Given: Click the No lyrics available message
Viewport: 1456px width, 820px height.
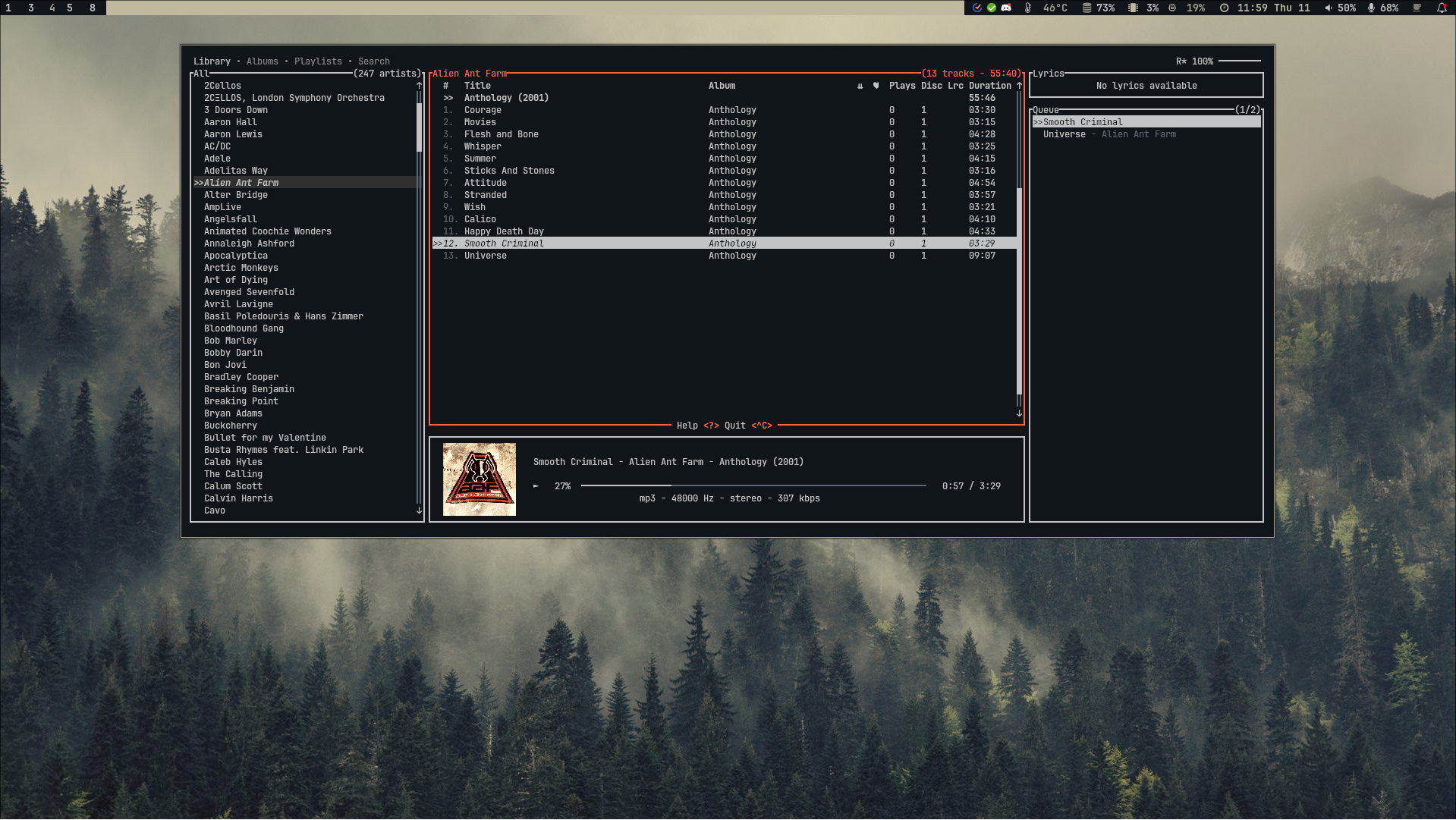Looking at the screenshot, I should pyautogui.click(x=1146, y=86).
